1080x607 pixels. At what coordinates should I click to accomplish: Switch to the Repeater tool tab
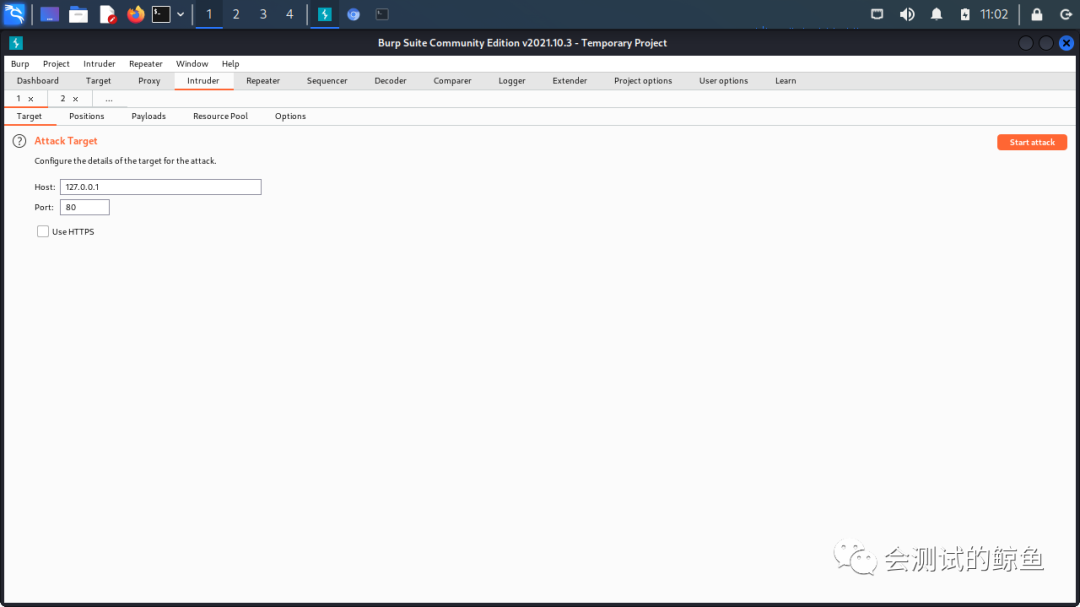point(262,81)
